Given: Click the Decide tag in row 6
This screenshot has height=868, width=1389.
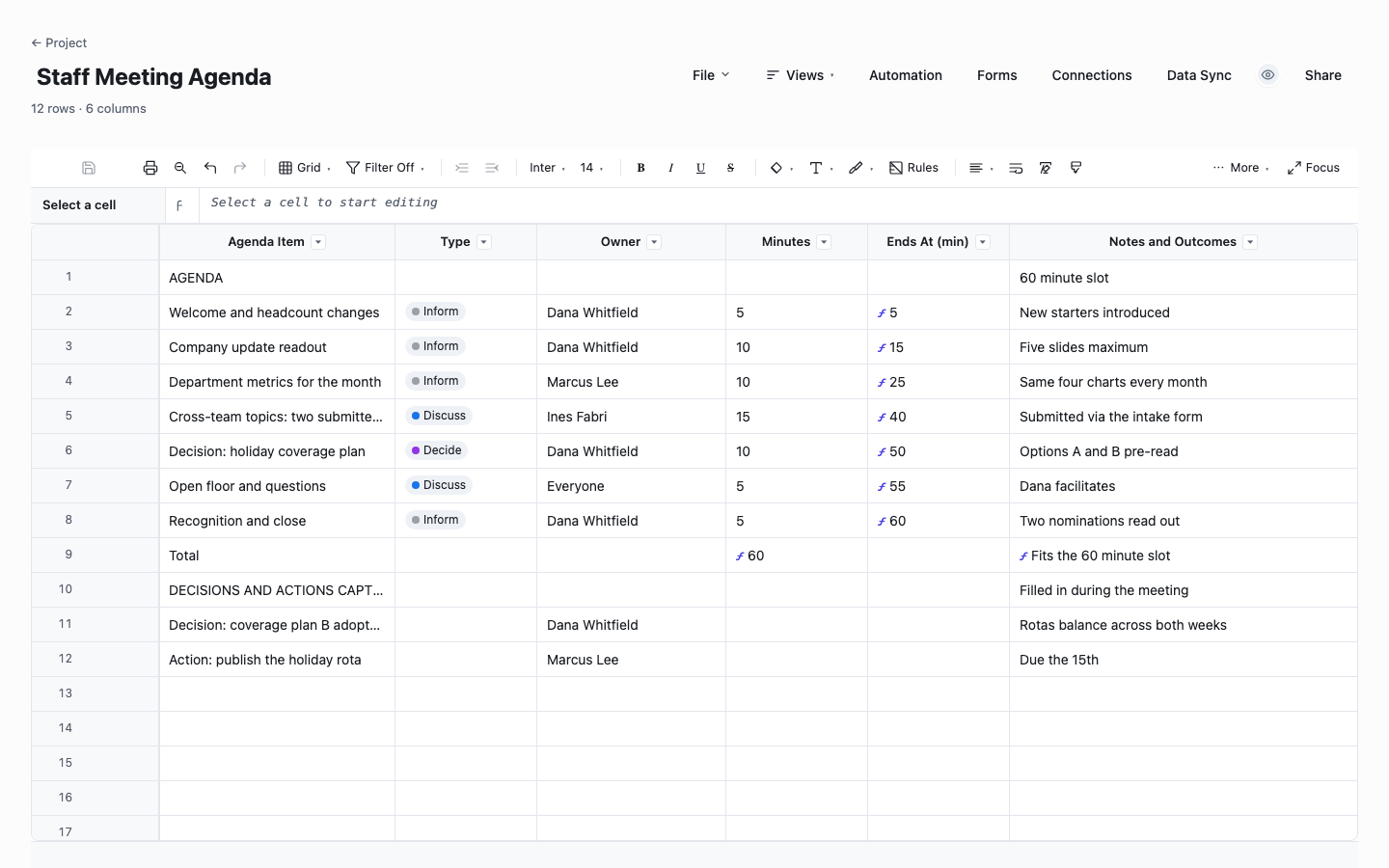Looking at the screenshot, I should tap(436, 450).
